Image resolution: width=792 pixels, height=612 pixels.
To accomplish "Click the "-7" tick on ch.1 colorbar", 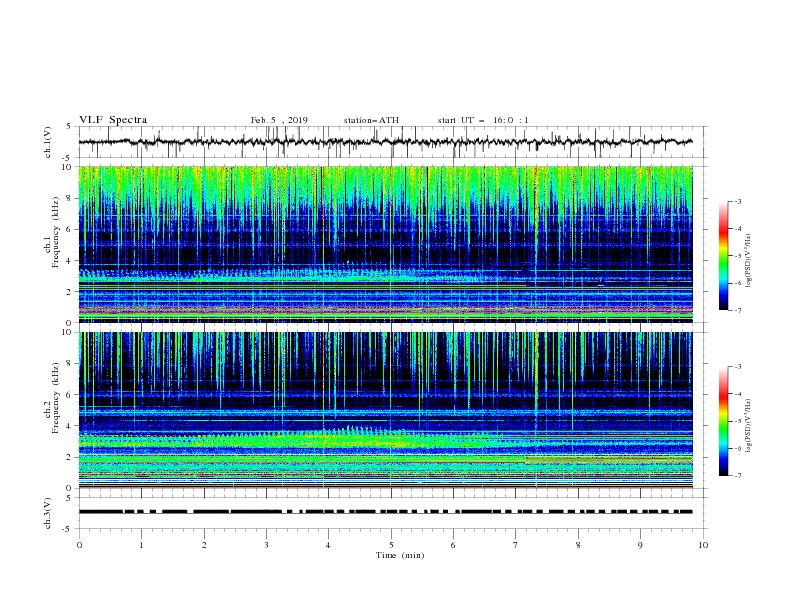I will pyautogui.click(x=737, y=310).
